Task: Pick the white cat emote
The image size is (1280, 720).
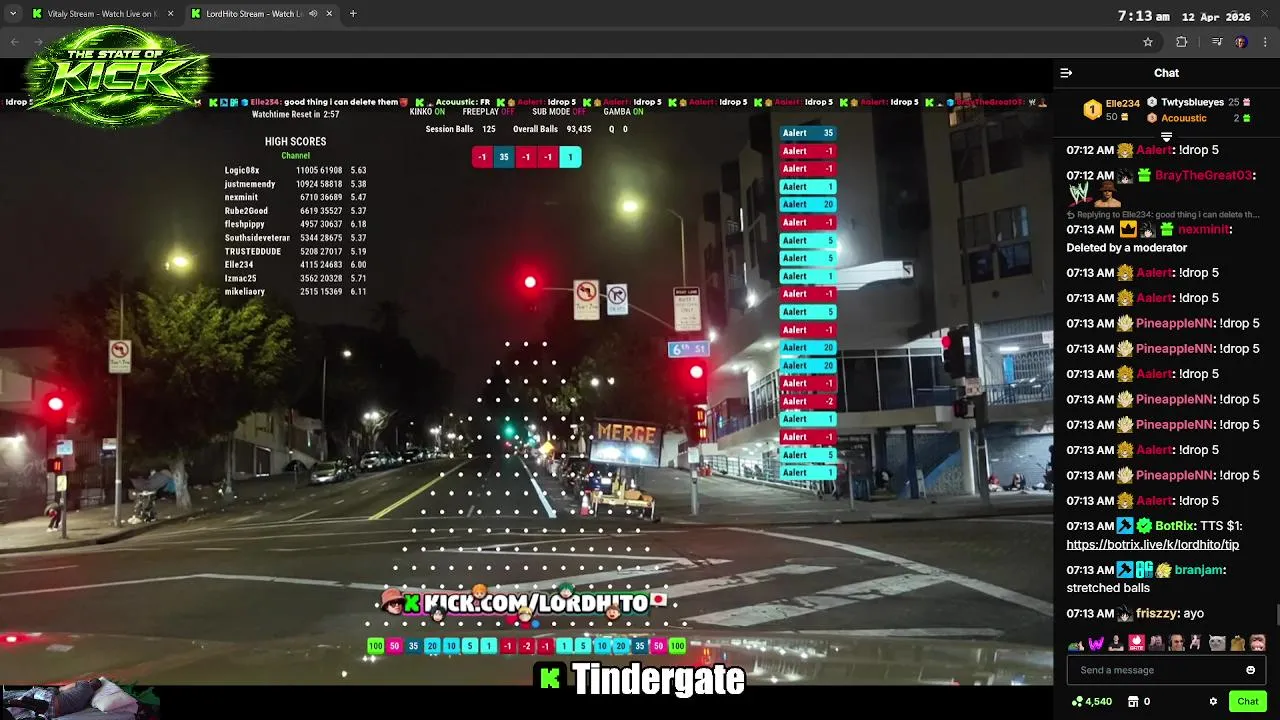Action: coord(1217,642)
